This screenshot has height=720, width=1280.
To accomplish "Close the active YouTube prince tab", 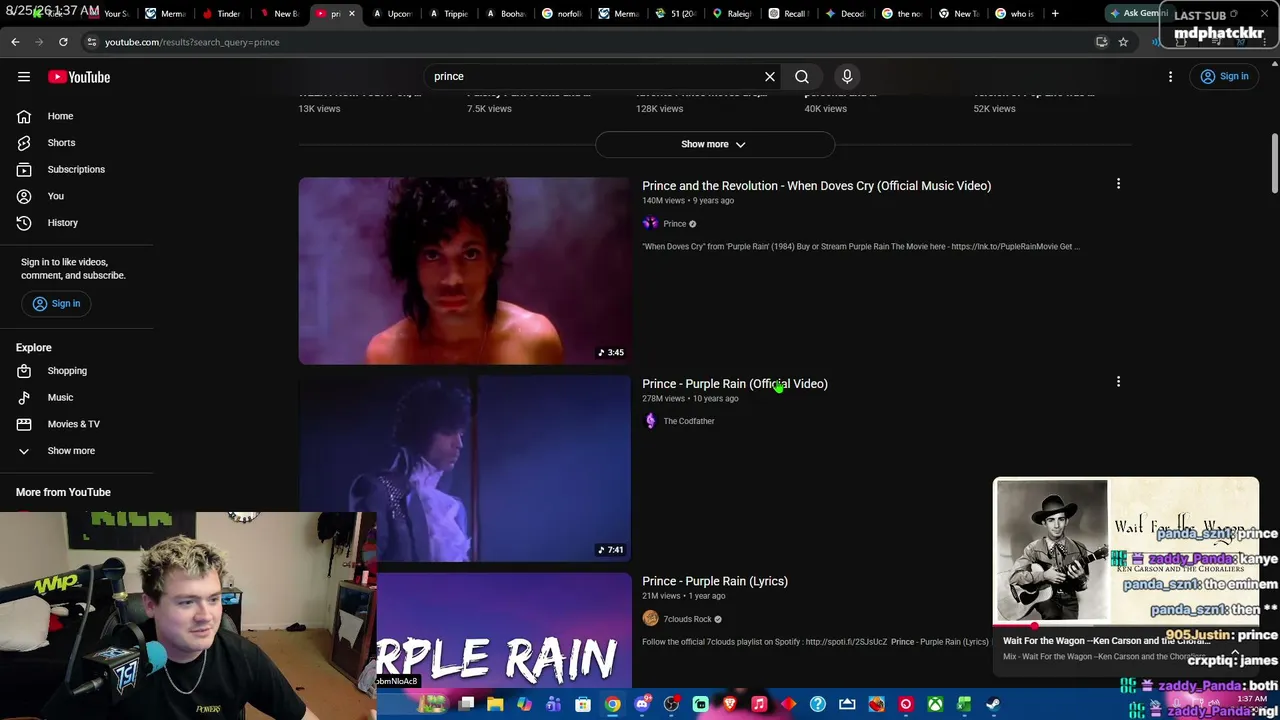I will [x=352, y=14].
